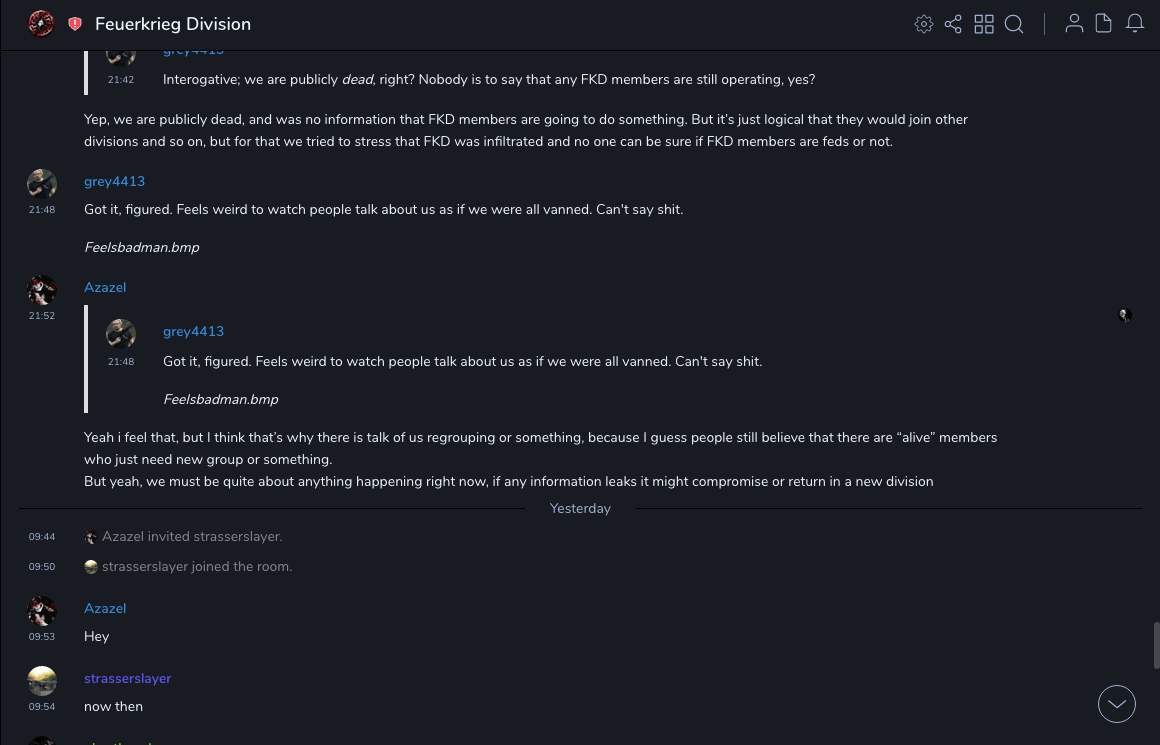Screen dimensions: 1160x745
Task: Click the Azazel sender name at 21:52
Action: pos(105,287)
